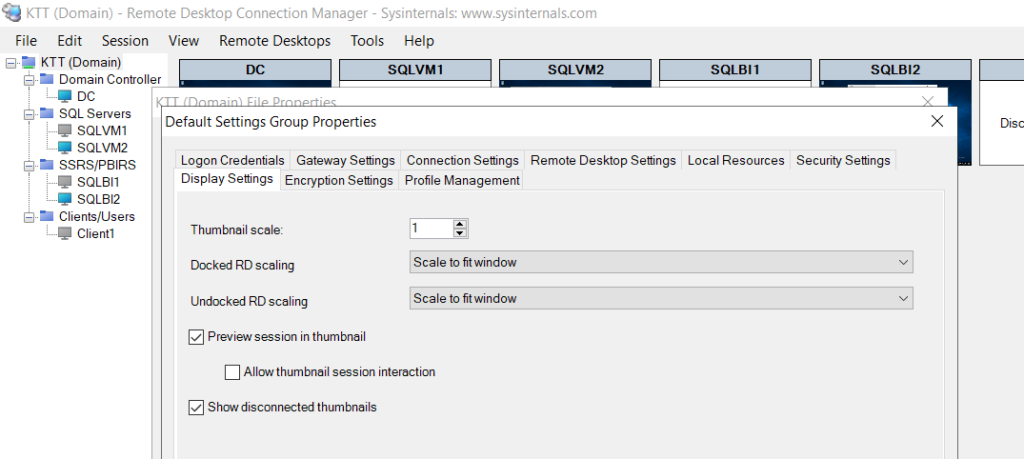Click the Client1 monitor icon
The width and height of the screenshot is (1024, 459).
tap(65, 233)
